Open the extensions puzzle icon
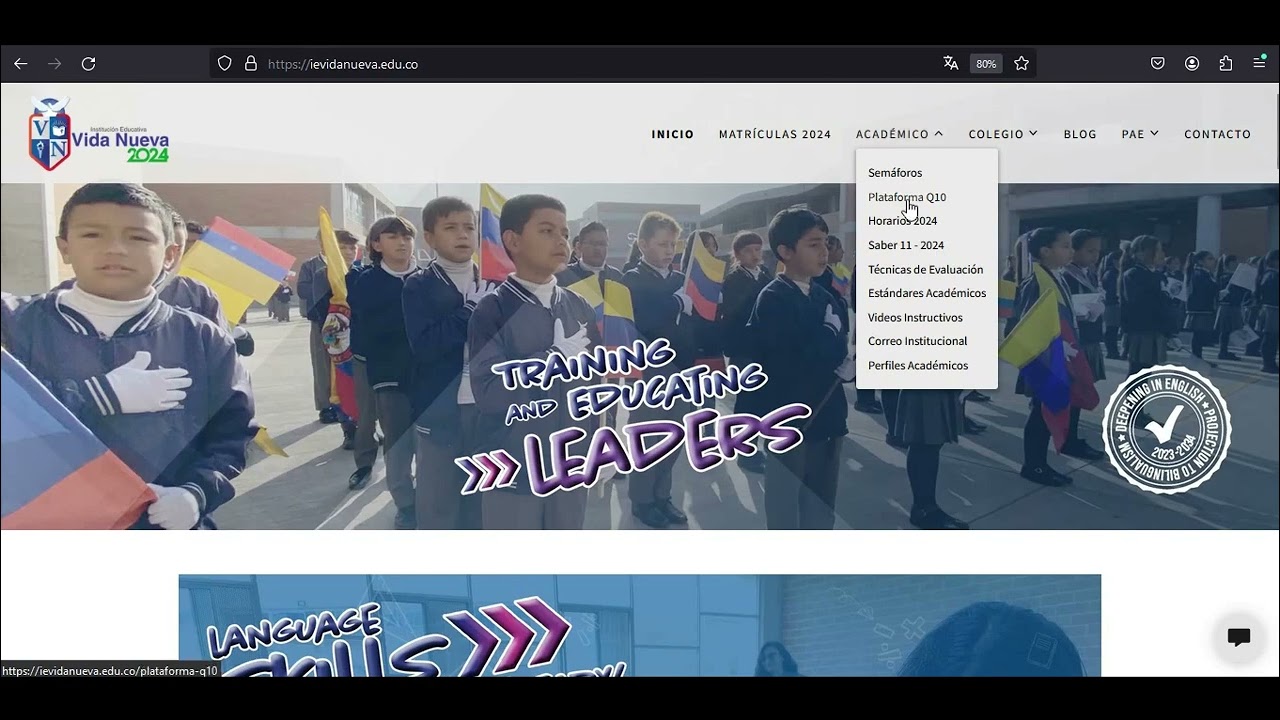Image resolution: width=1280 pixels, height=720 pixels. pos(1226,64)
